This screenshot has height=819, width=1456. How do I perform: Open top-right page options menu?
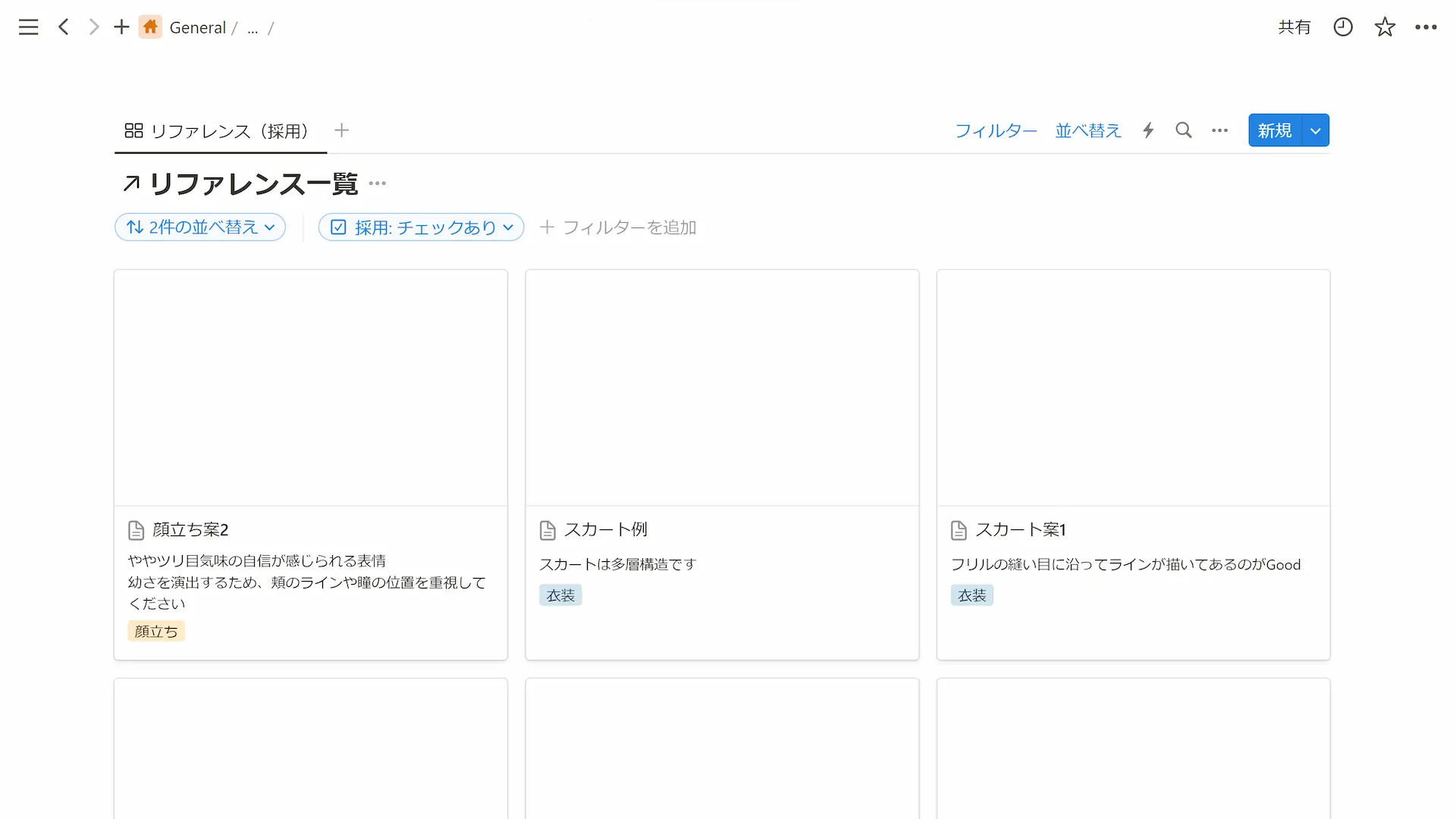(1426, 27)
